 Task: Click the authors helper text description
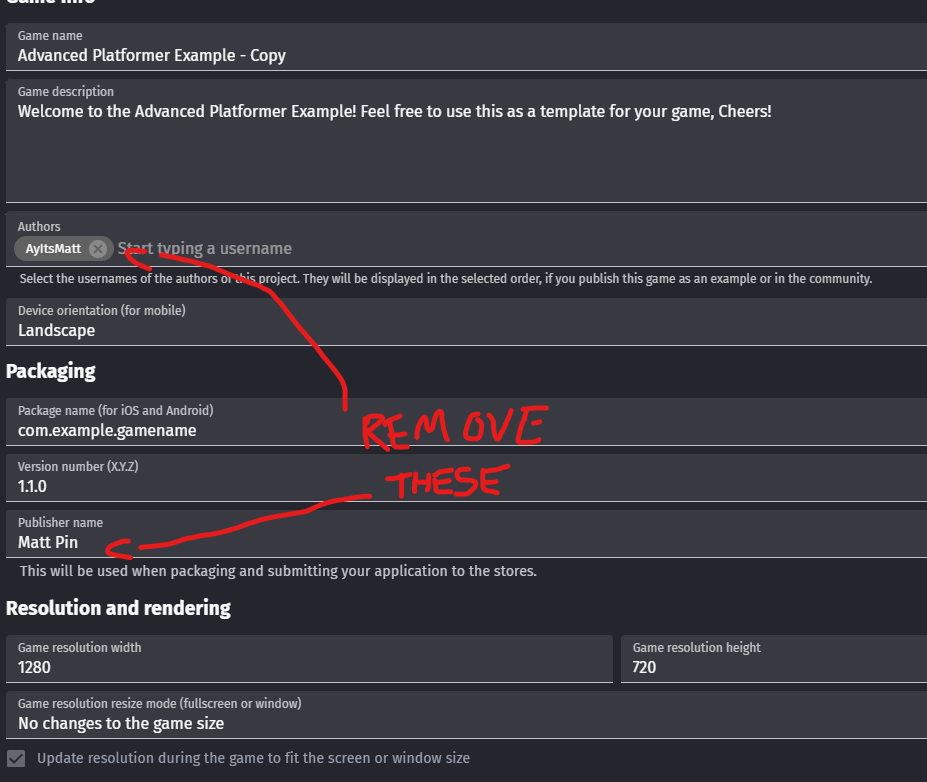[x=446, y=278]
